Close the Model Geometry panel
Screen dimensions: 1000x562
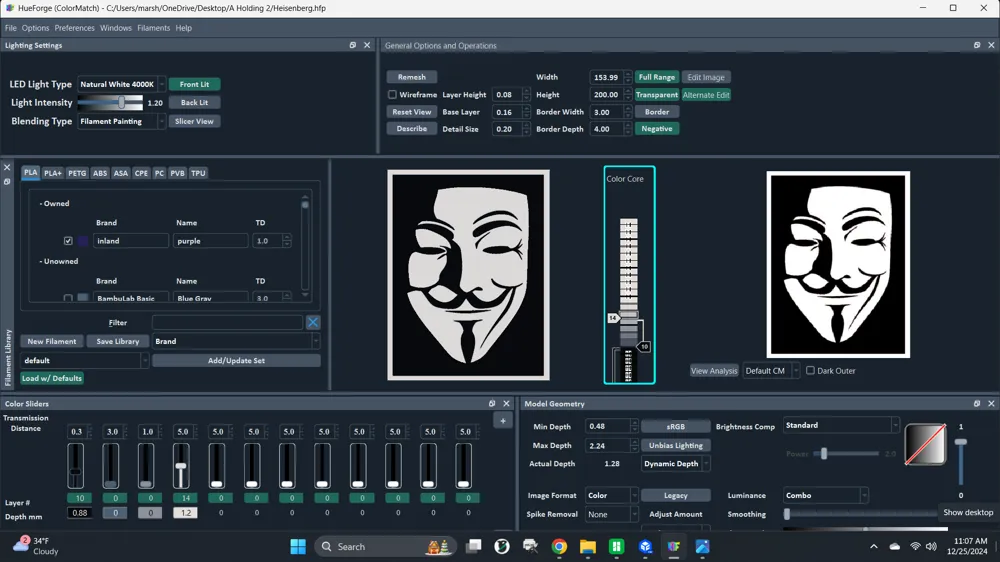pyautogui.click(x=991, y=404)
